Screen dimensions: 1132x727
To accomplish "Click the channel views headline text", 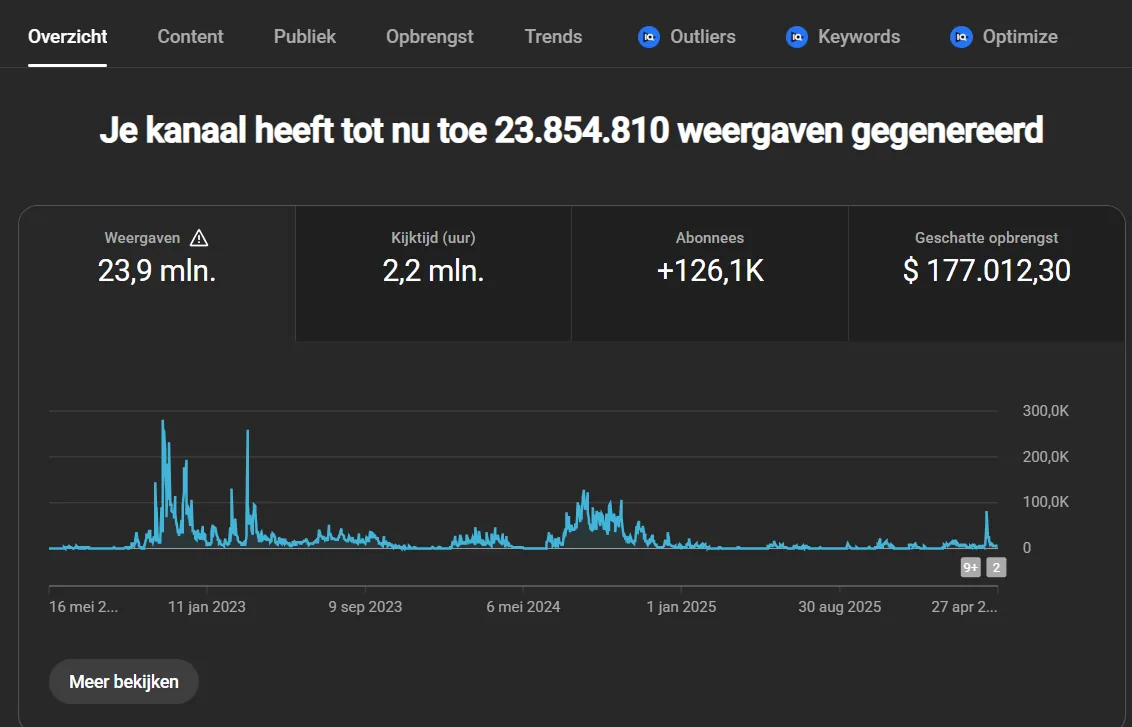I will click(571, 131).
